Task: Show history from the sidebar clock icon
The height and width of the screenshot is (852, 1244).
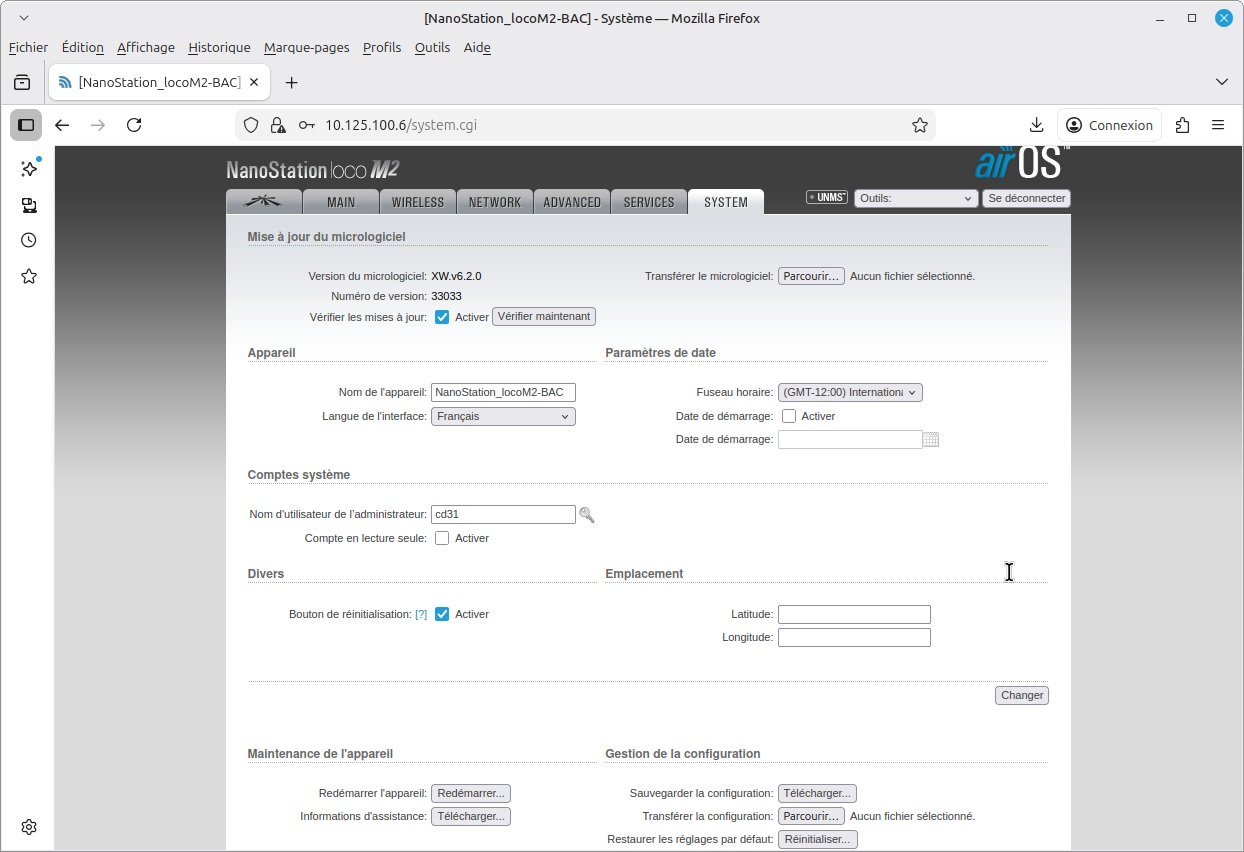Action: (x=29, y=240)
